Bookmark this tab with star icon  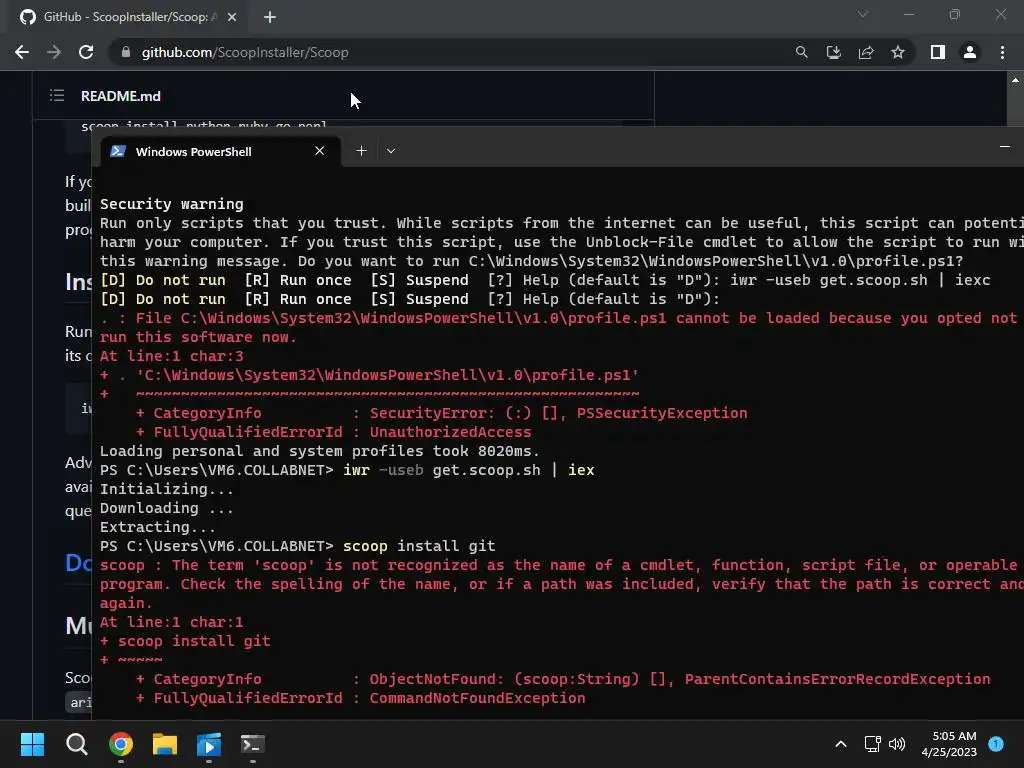click(898, 52)
